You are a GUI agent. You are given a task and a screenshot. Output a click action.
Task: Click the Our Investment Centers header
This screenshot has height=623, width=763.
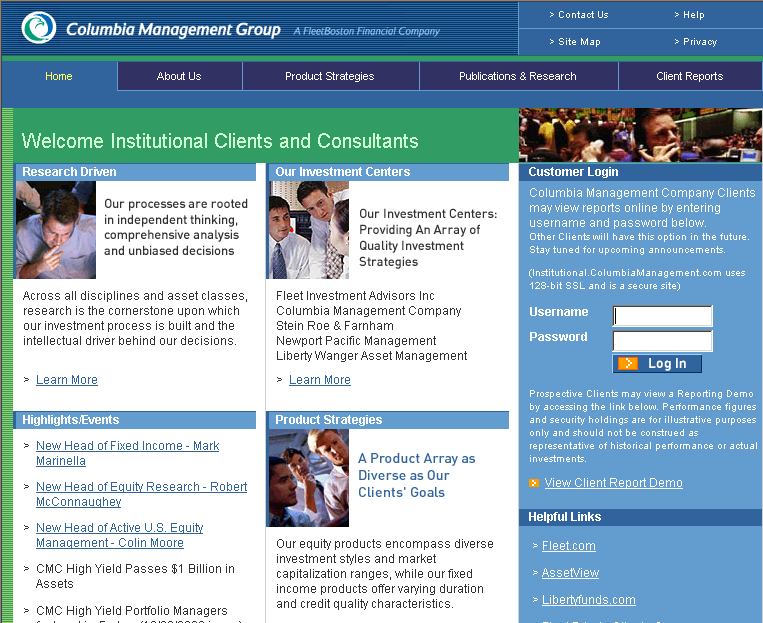click(388, 172)
